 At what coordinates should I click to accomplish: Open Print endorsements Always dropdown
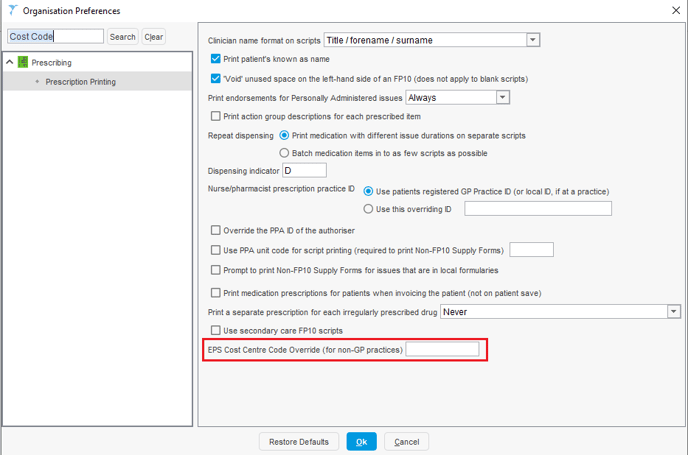pyautogui.click(x=502, y=98)
